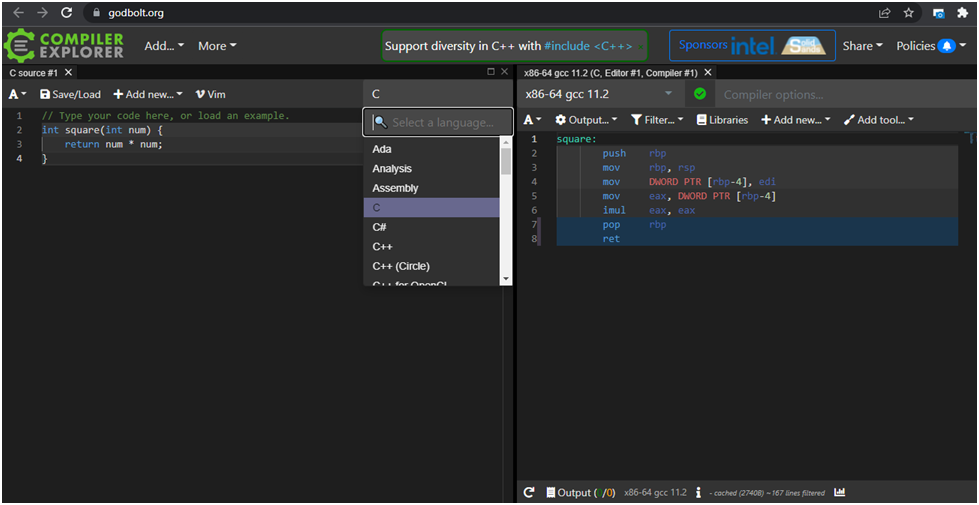This screenshot has width=979, height=505.
Task: Click the green compilation status checkmark
Action: pyautogui.click(x=700, y=94)
